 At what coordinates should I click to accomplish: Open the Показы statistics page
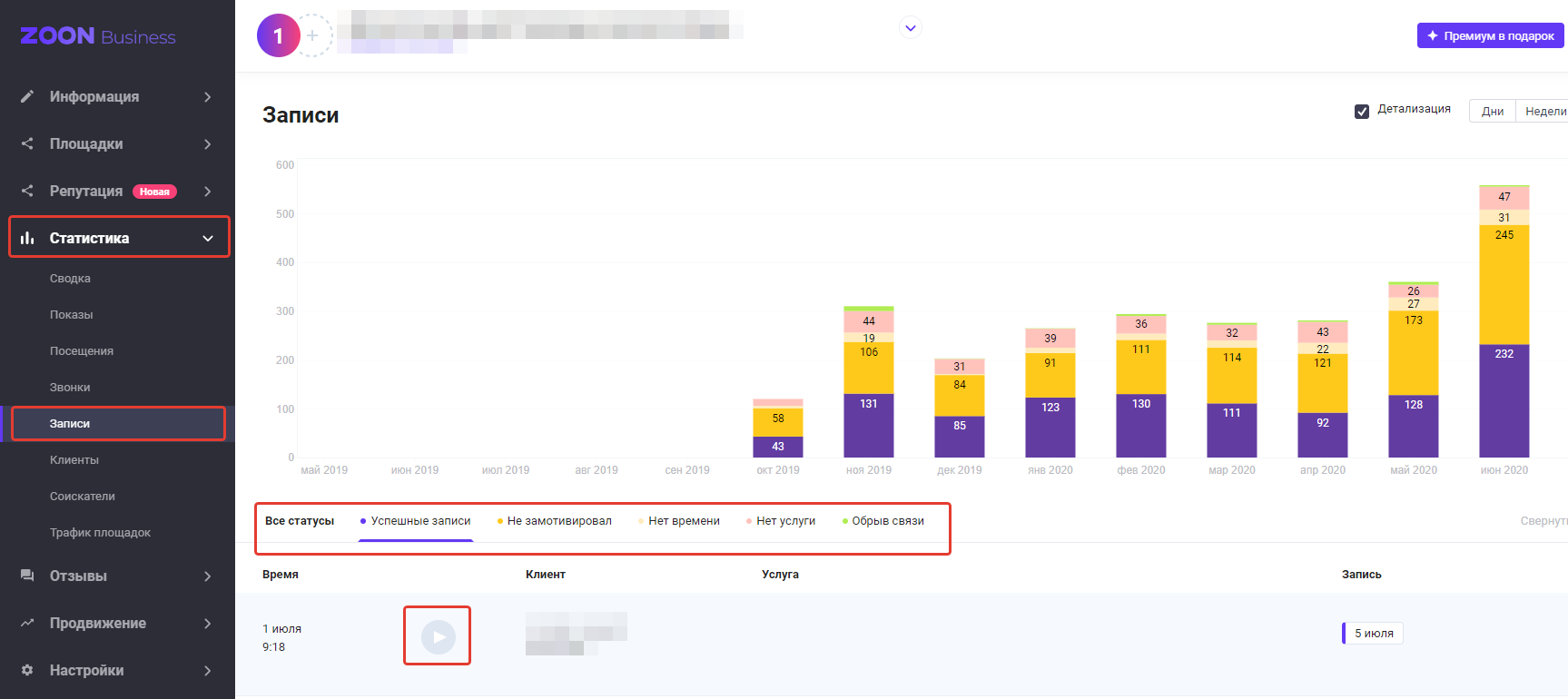71,315
